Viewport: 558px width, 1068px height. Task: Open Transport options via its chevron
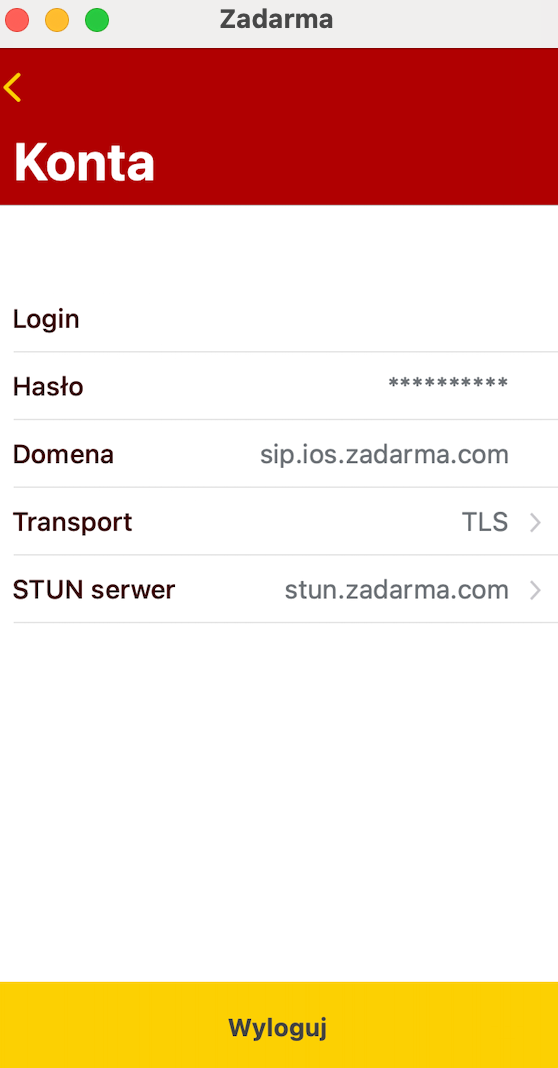(536, 522)
